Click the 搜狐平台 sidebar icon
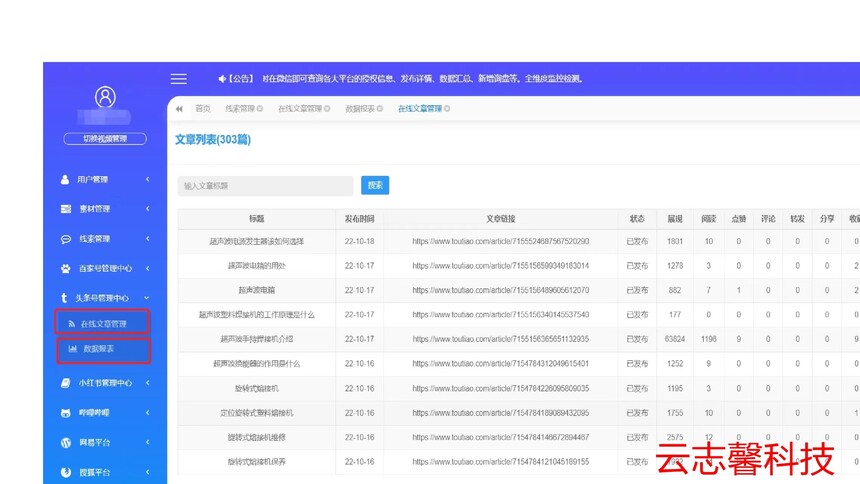Screen dimensions: 860x484 click(66, 472)
